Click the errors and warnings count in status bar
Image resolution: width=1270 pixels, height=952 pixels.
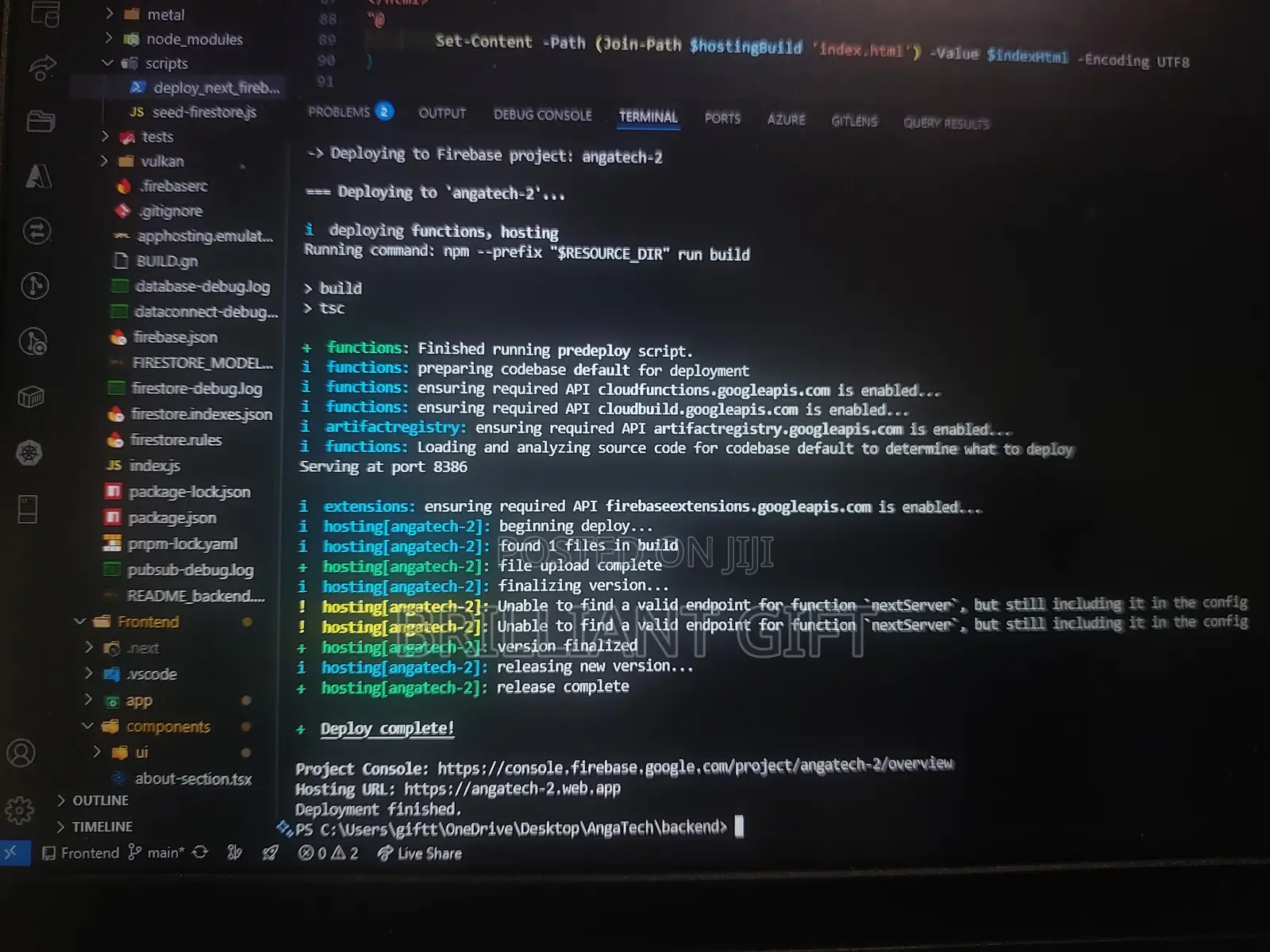[328, 854]
